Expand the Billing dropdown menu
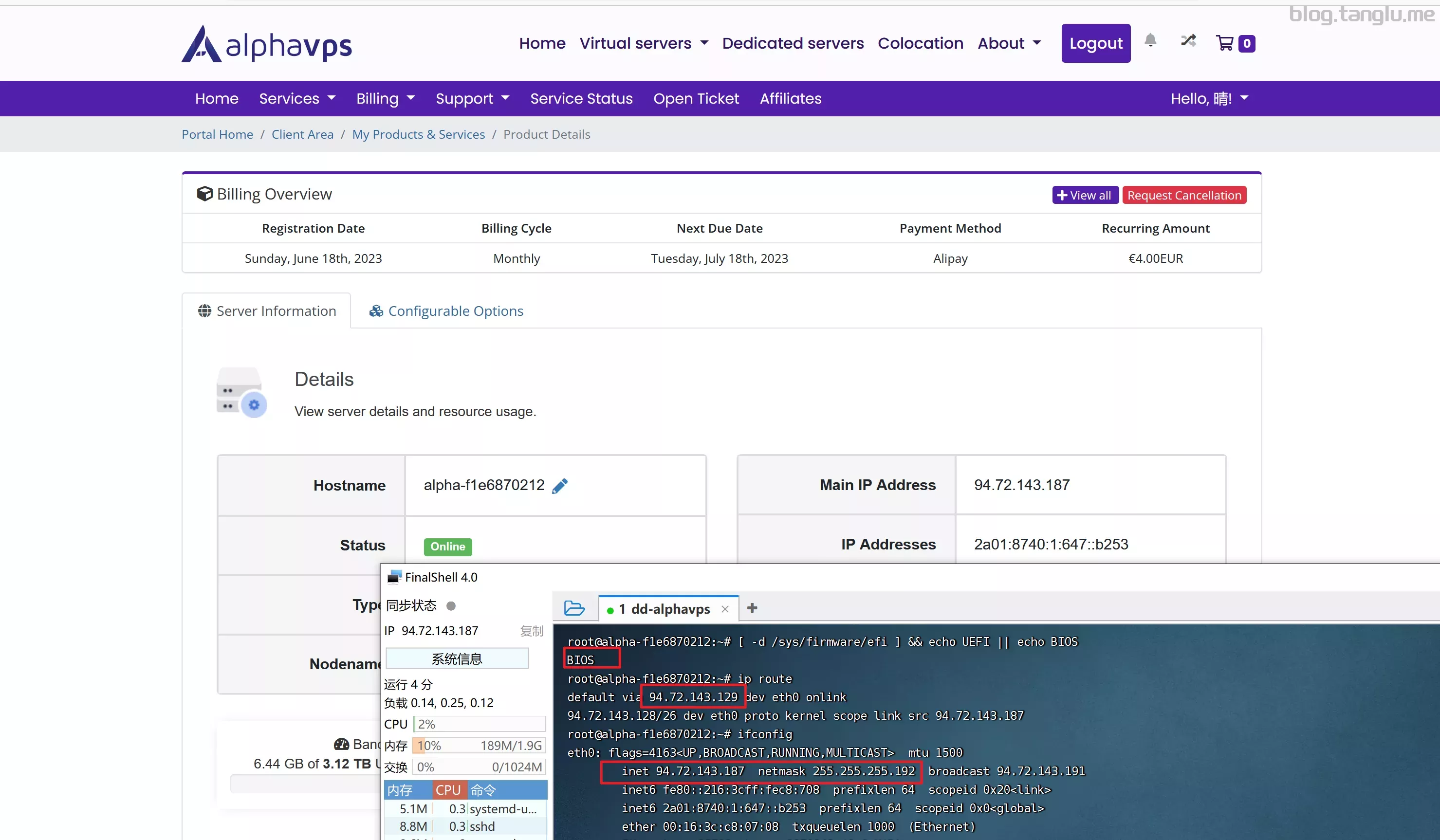Screen dimensions: 1440x840 tap(385, 99)
